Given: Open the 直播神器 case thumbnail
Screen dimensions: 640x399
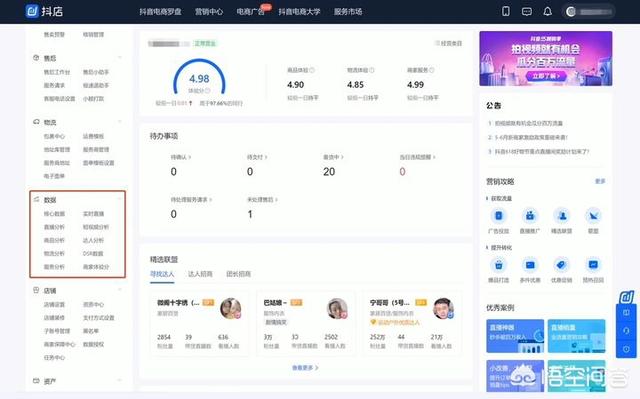Looking at the screenshot, I should point(515,336).
